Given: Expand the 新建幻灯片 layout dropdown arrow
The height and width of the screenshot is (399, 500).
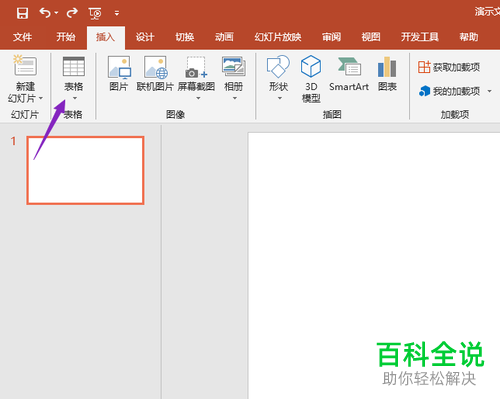Looking at the screenshot, I should [41, 98].
